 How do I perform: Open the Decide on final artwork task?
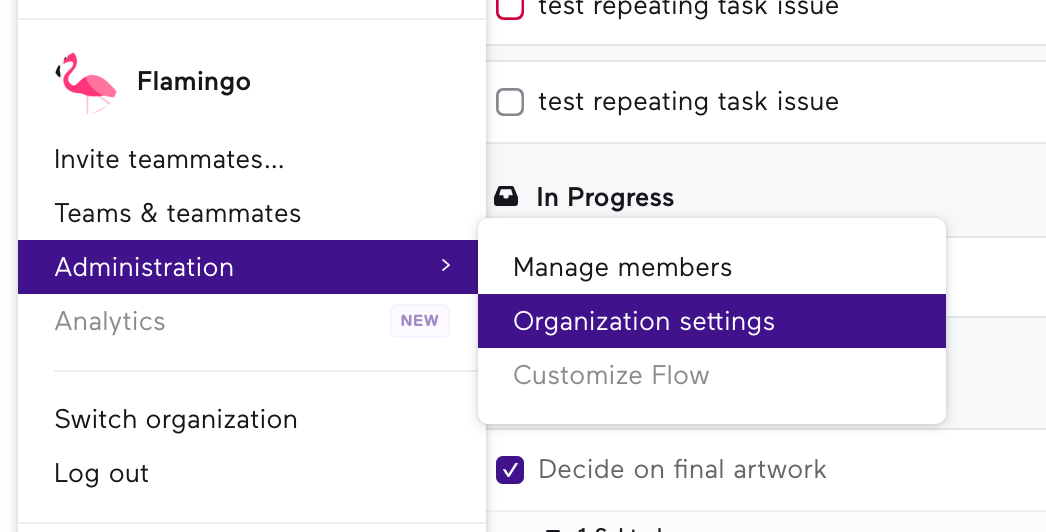click(x=682, y=469)
